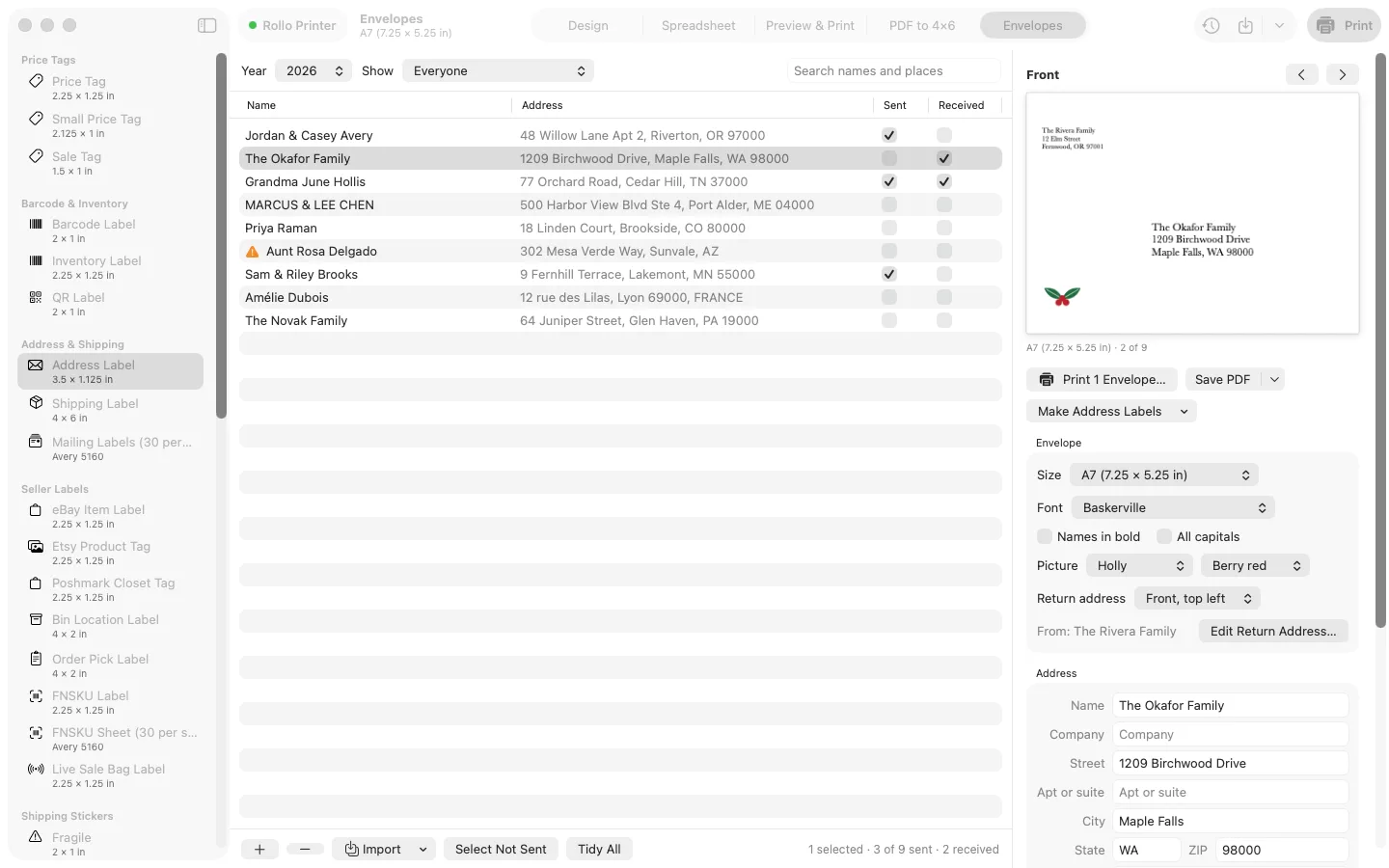Uncheck Received for The Okafor Family
Screen dimensions: 1389x868
(x=944, y=158)
